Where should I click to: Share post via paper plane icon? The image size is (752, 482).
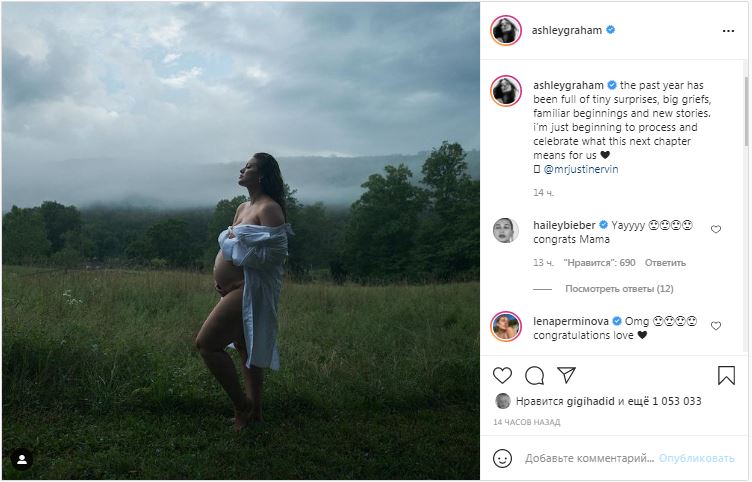pyautogui.click(x=566, y=376)
